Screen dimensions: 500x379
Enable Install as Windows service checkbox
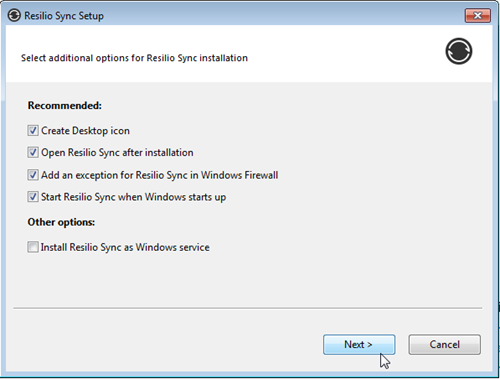[33, 247]
